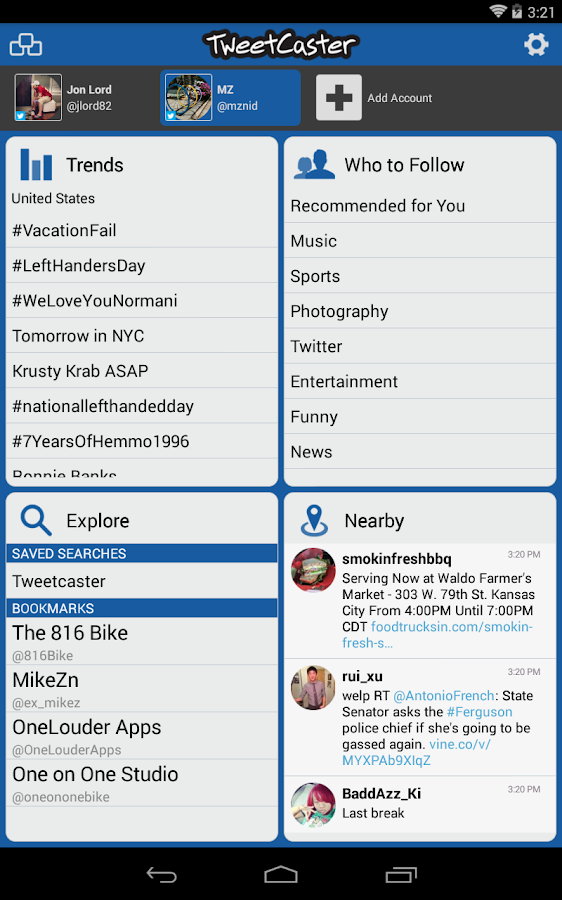Screen dimensions: 562x900
Task: Tap the #Ferguson hashtag link
Action: 479,712
